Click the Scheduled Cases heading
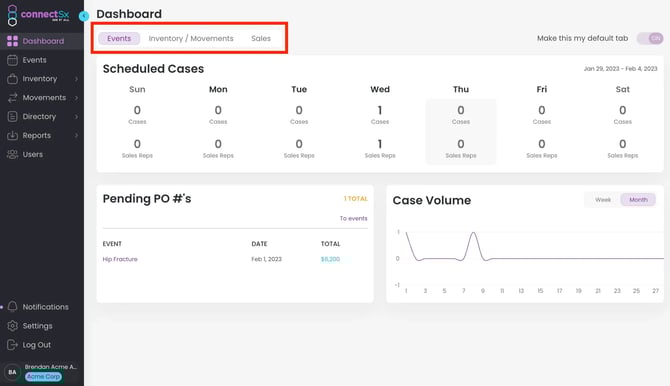The width and height of the screenshot is (670, 386). (x=153, y=69)
